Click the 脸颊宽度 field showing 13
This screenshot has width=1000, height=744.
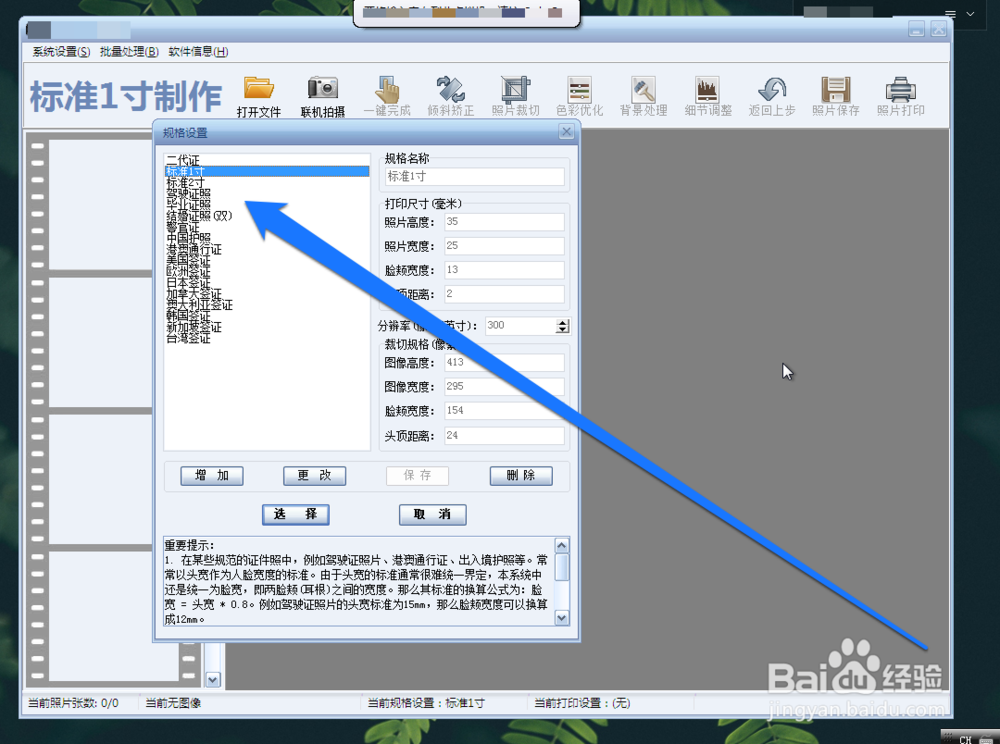tap(504, 270)
